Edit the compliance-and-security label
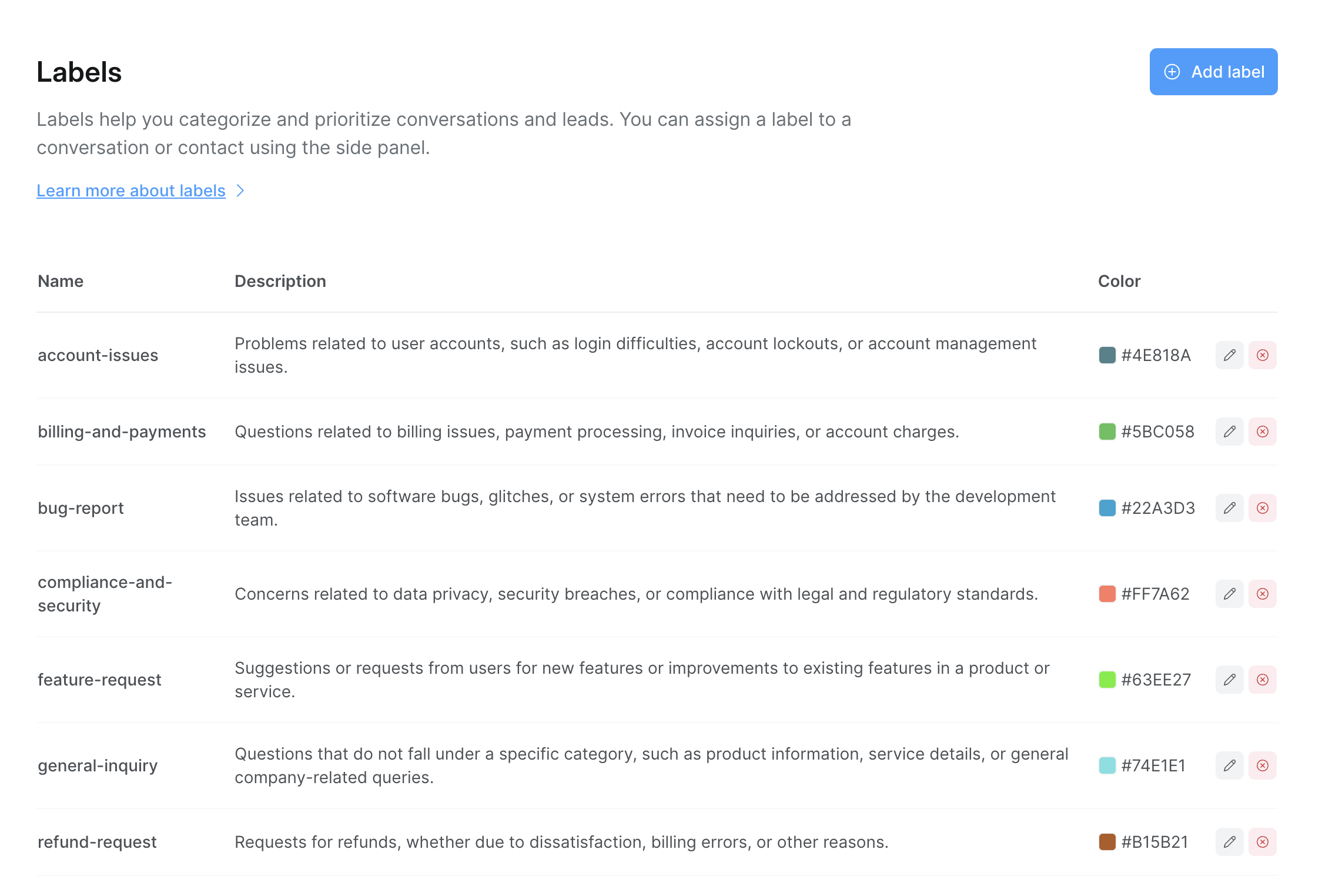 [x=1229, y=594]
